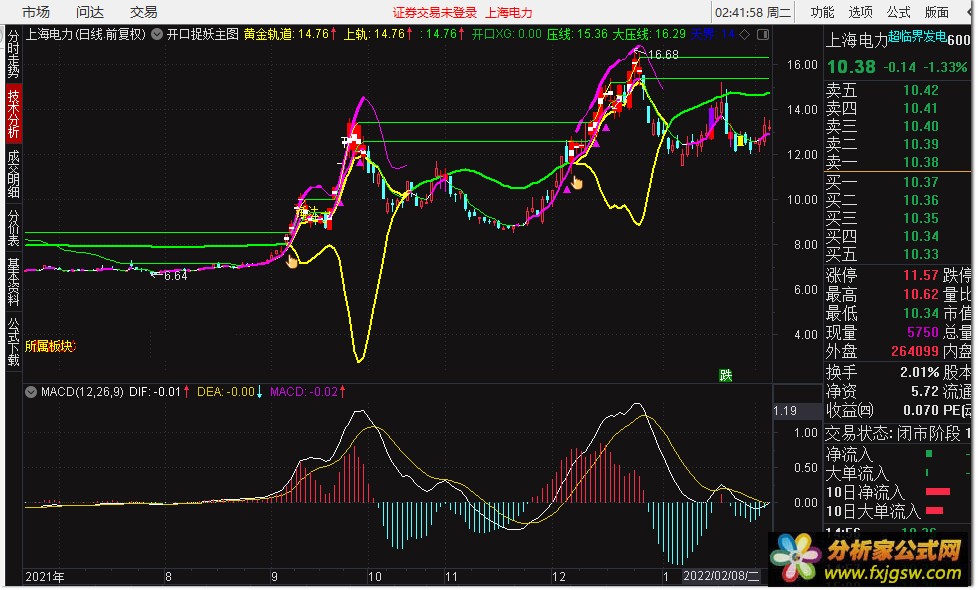Click the 上海电力(日线.前复权) chart title
This screenshot has width=978, height=590.
click(x=85, y=34)
